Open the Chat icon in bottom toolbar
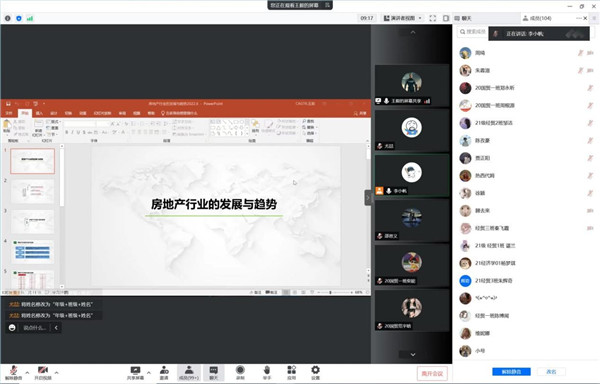Viewport: 600px width, 384px height. (214, 373)
